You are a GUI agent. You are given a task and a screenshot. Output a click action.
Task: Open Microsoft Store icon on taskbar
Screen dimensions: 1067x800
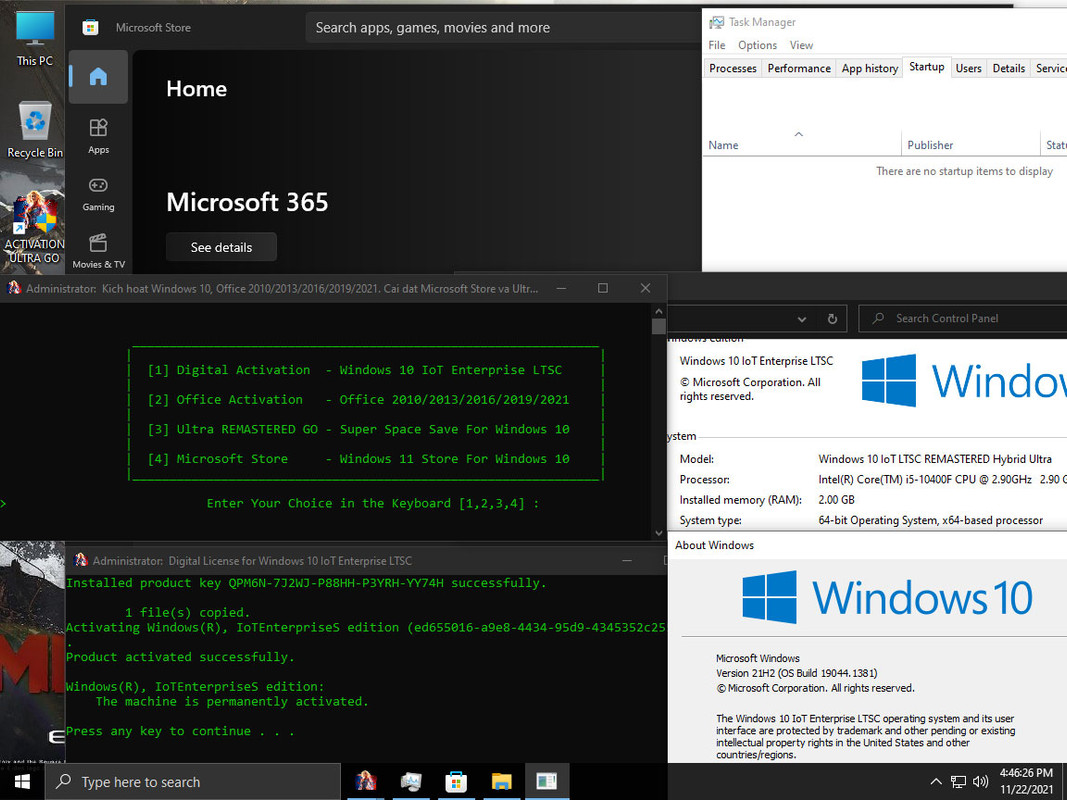click(456, 782)
